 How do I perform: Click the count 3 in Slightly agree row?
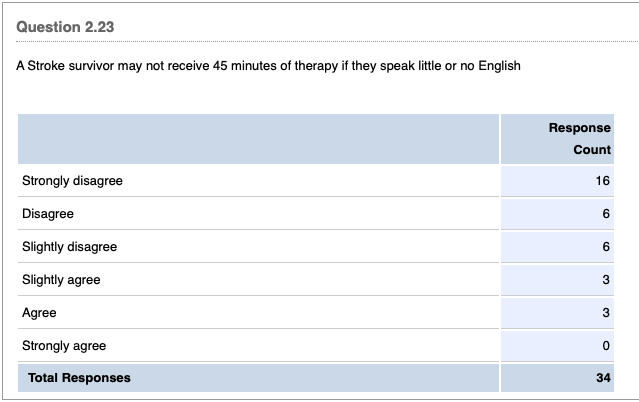[606, 280]
